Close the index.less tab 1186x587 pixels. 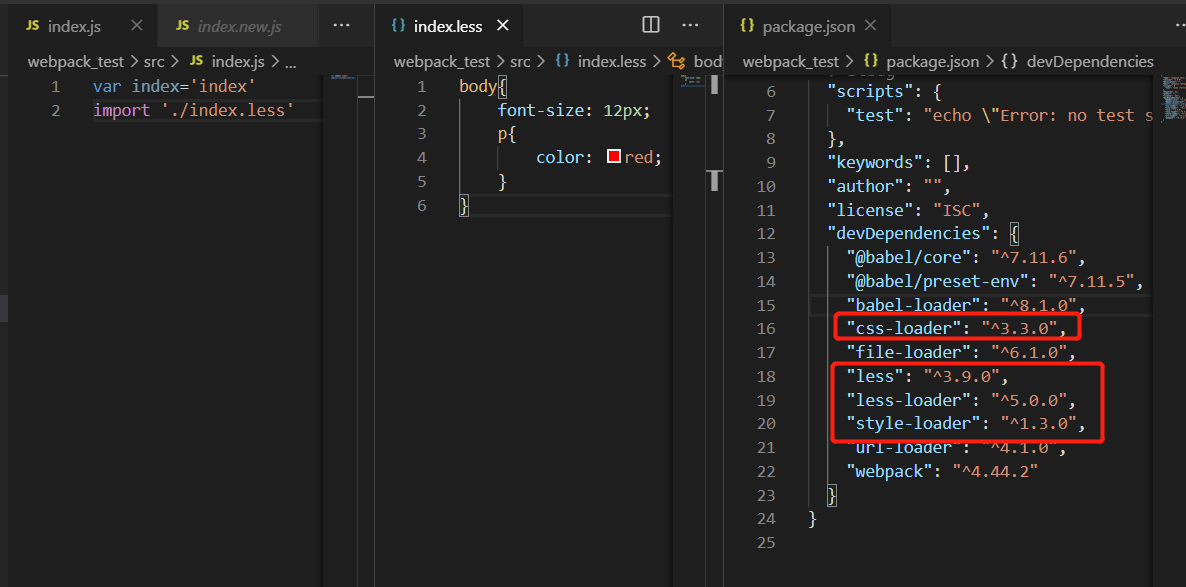(x=502, y=26)
